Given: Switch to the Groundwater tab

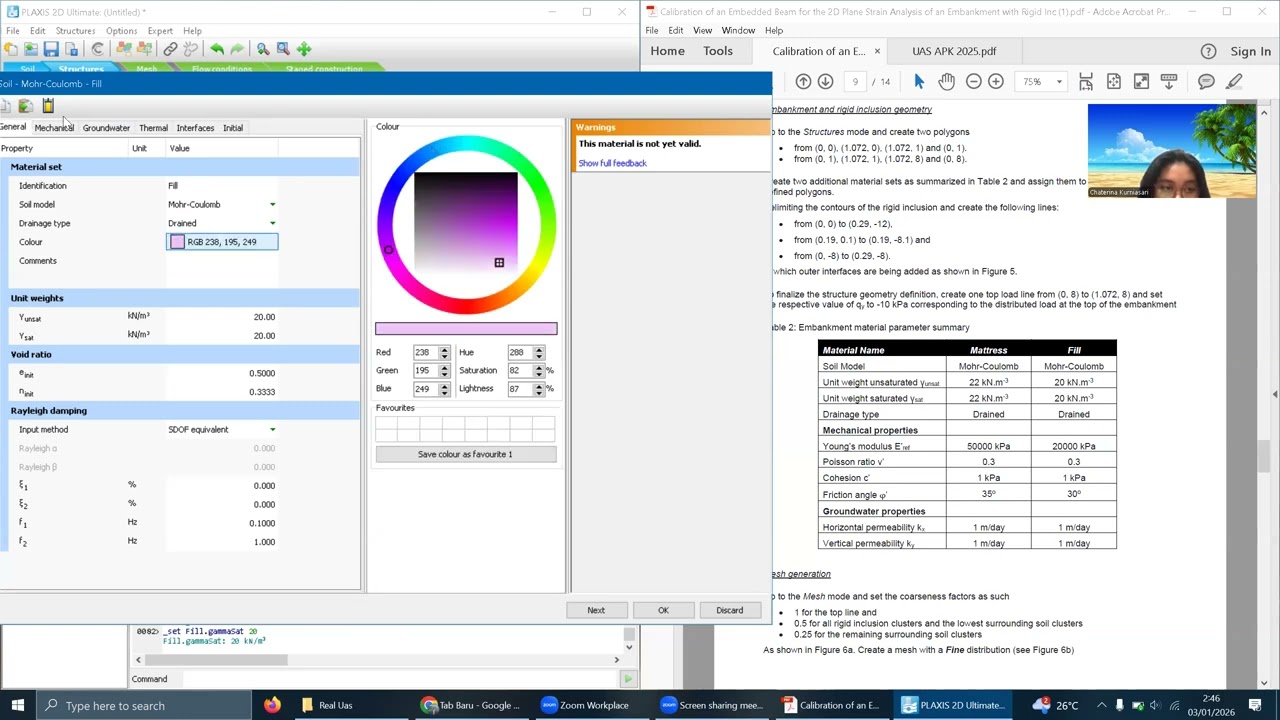Looking at the screenshot, I should coord(106,128).
